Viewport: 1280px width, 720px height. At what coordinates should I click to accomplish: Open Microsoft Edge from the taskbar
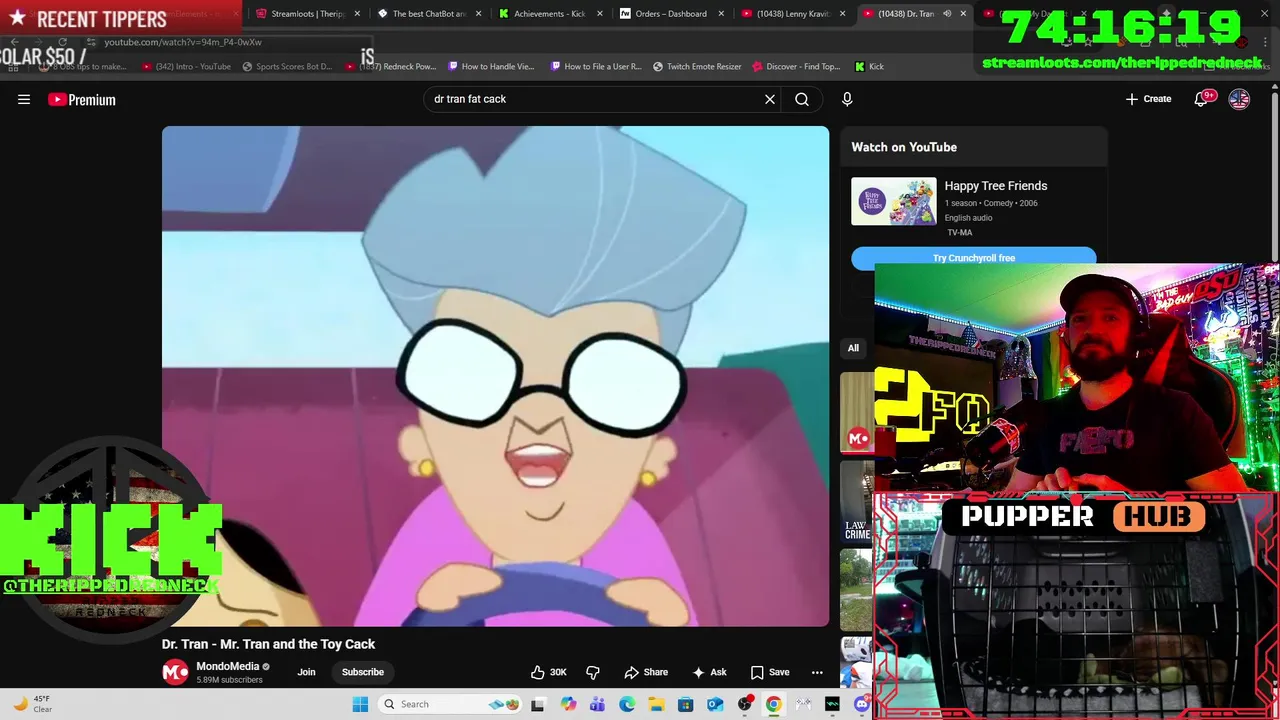(627, 704)
